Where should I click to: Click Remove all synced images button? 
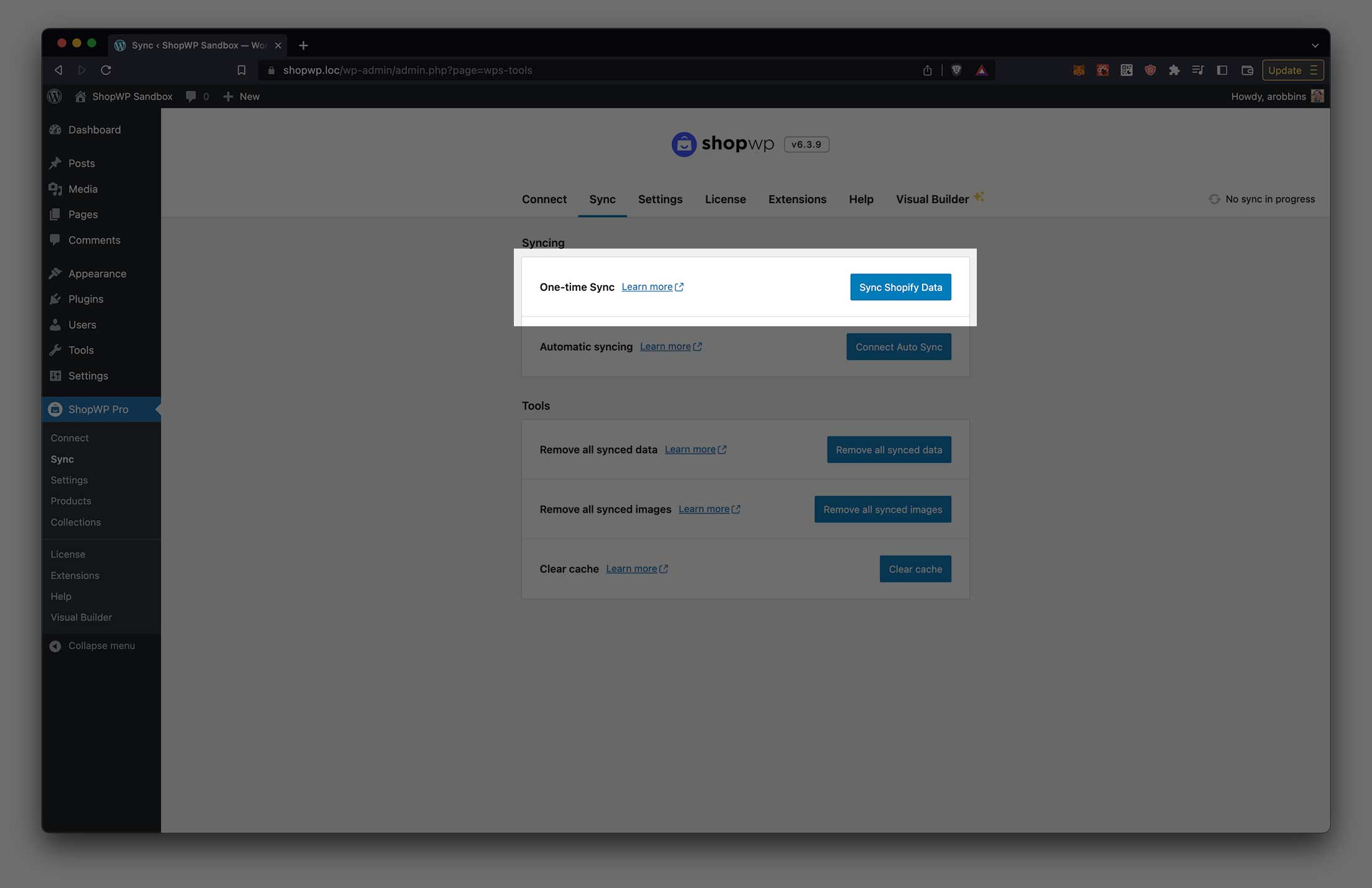(x=882, y=510)
